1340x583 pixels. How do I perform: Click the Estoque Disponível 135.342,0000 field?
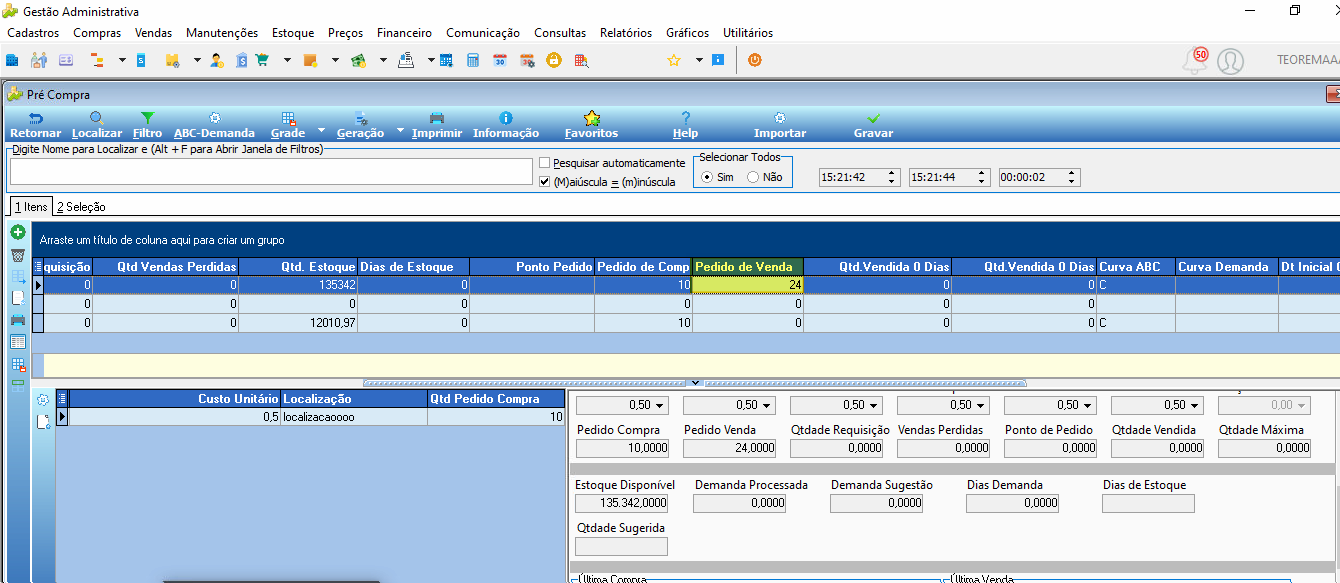point(622,503)
